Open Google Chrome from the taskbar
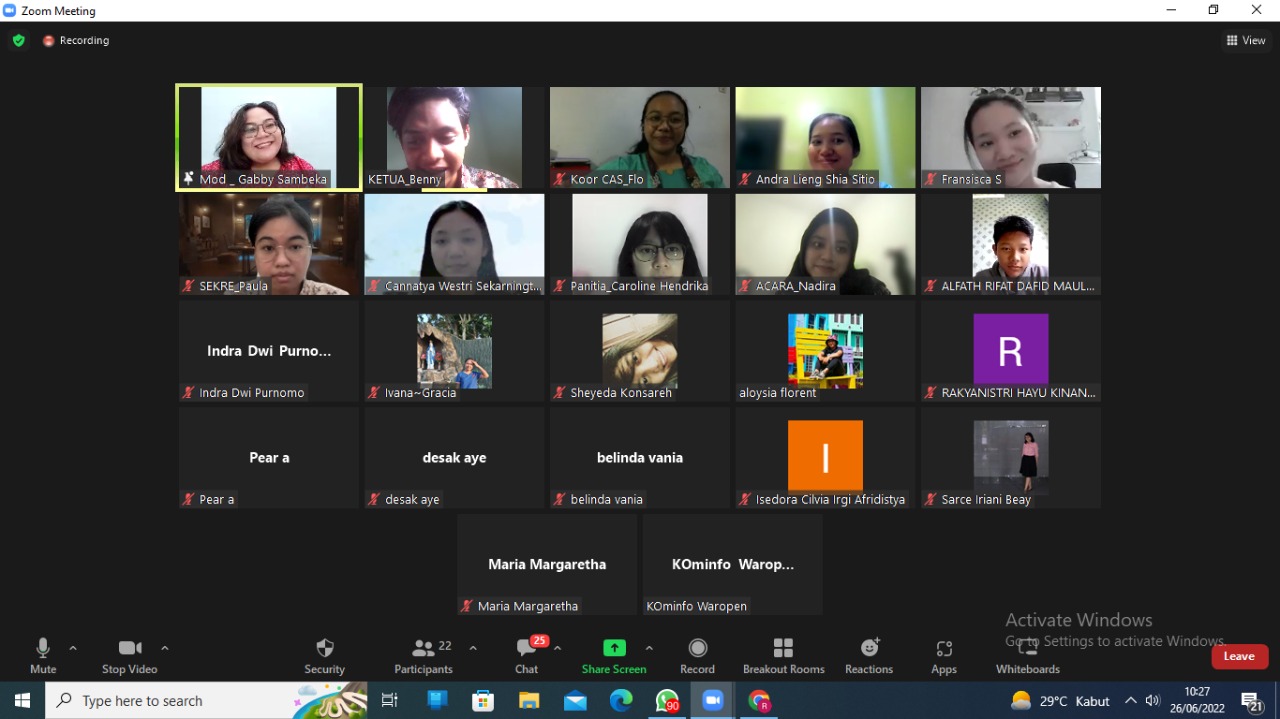 759,701
